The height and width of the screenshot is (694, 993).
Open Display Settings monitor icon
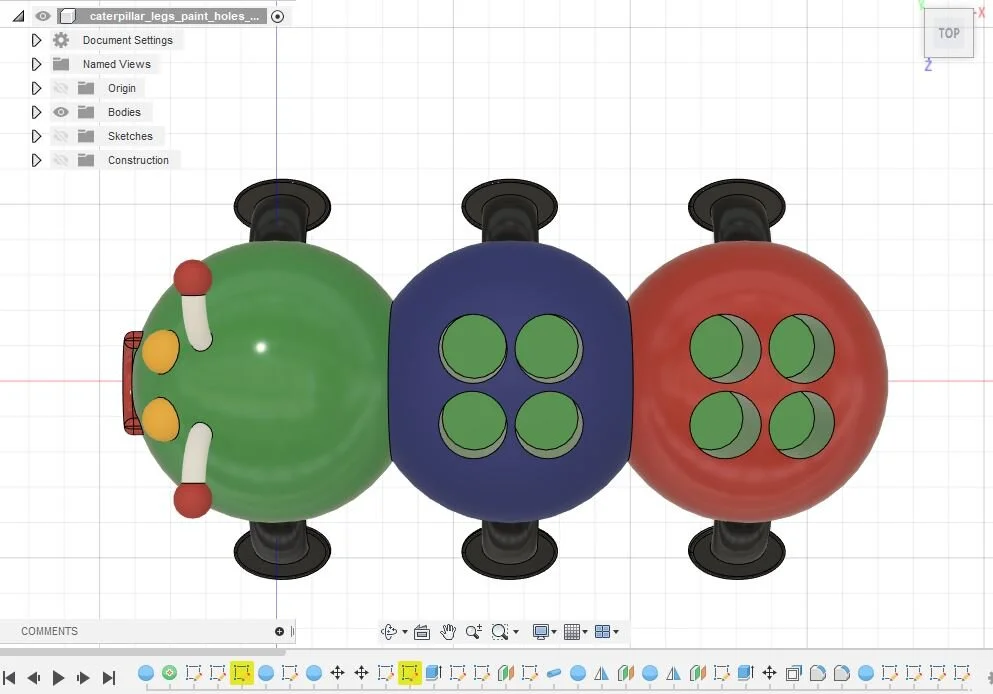point(540,631)
